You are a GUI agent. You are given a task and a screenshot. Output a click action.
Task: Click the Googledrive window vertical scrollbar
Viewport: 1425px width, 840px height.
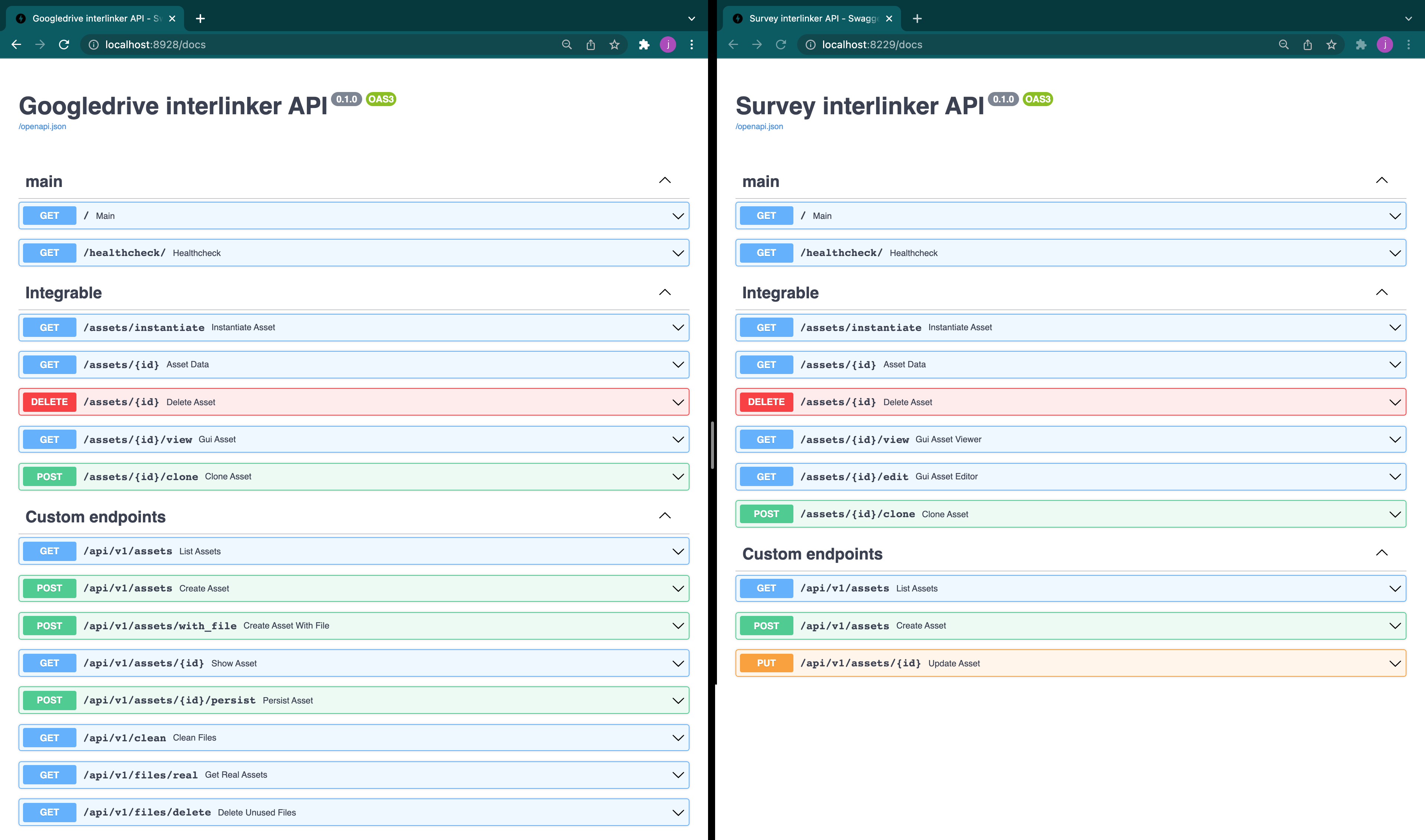click(712, 445)
